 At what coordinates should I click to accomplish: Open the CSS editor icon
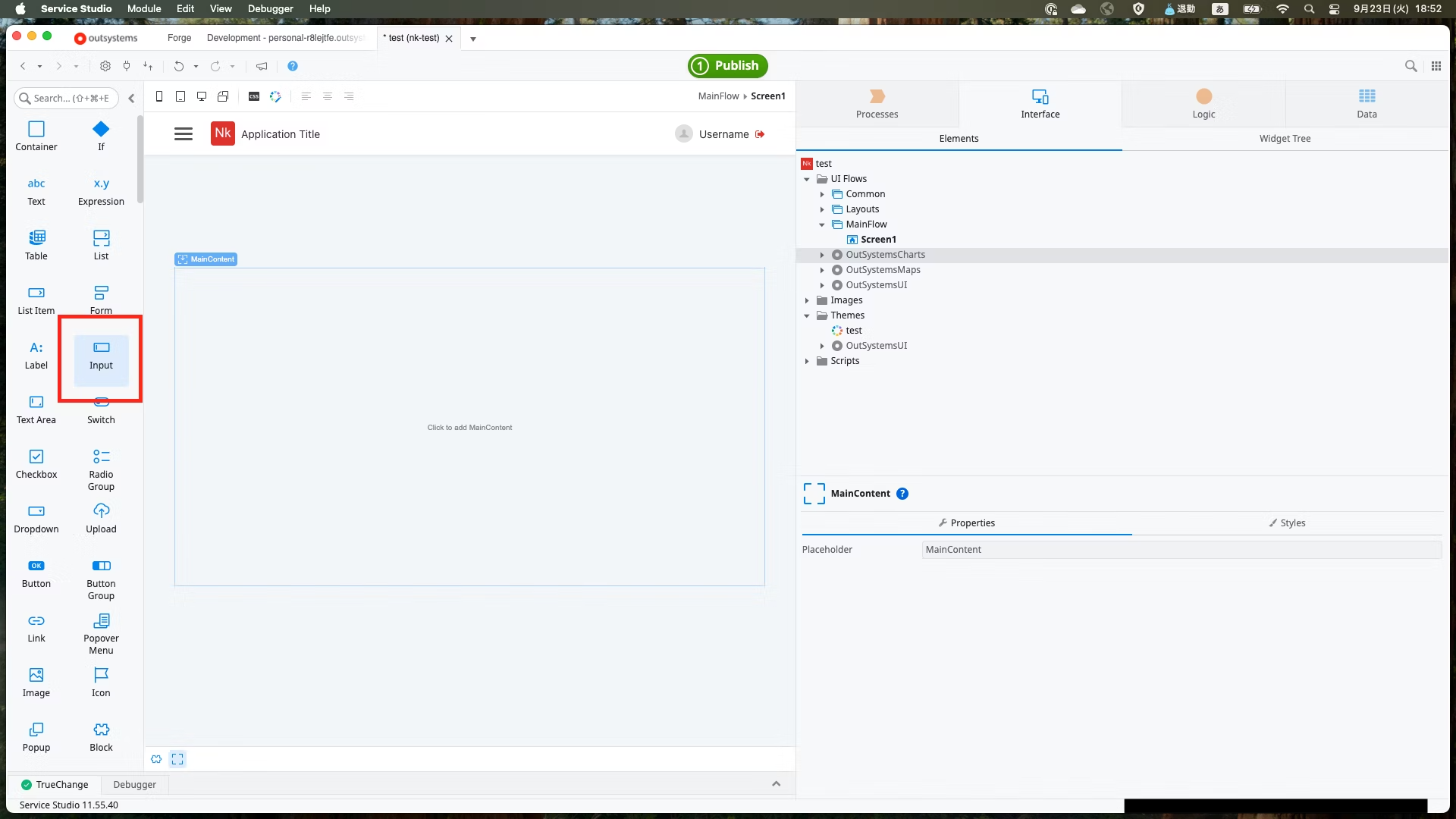coord(253,96)
